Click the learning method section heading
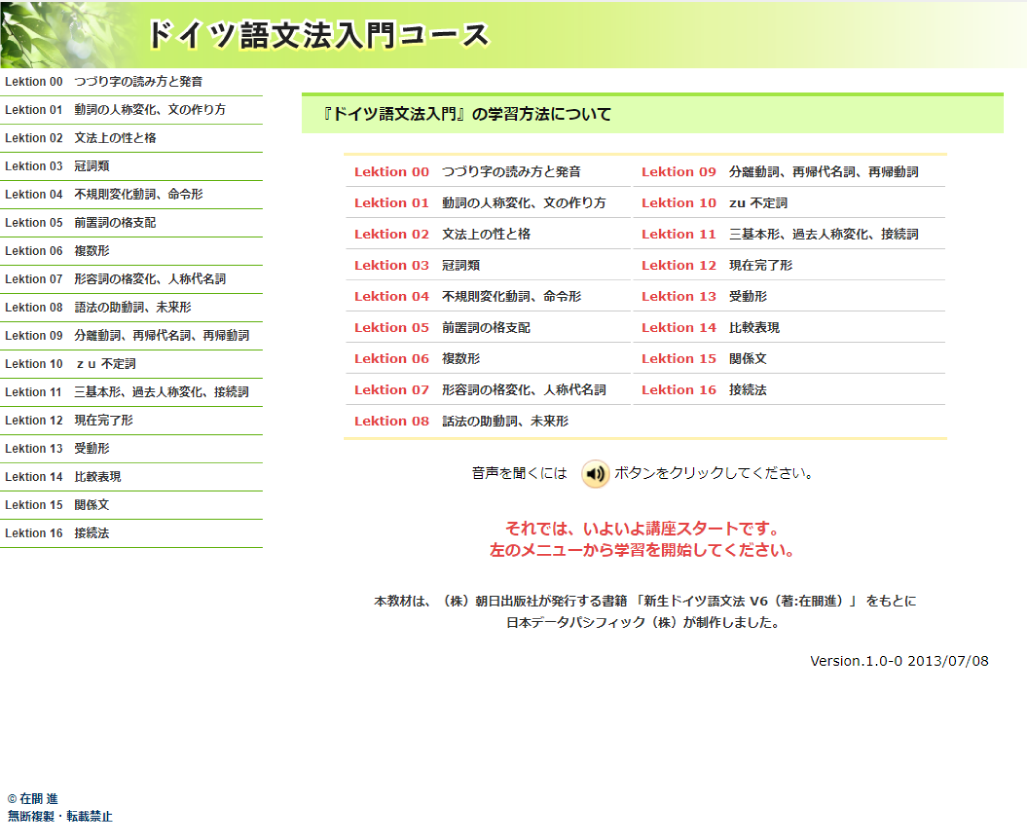This screenshot has width=1027, height=834. (x=467, y=115)
